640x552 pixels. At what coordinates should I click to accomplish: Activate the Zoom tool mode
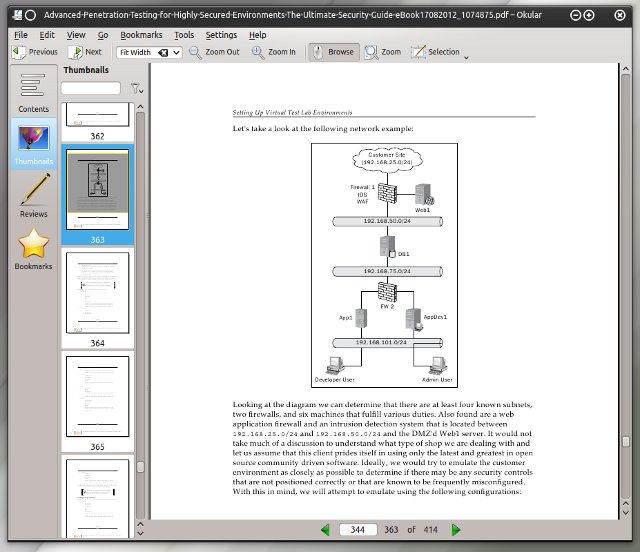pyautogui.click(x=383, y=52)
